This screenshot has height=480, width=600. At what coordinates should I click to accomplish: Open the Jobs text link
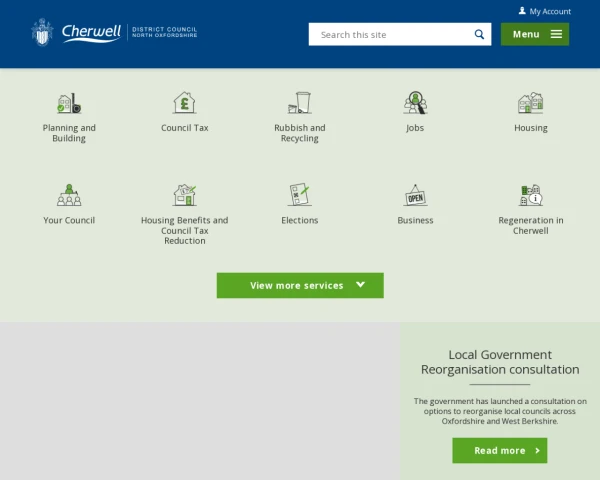point(415,128)
